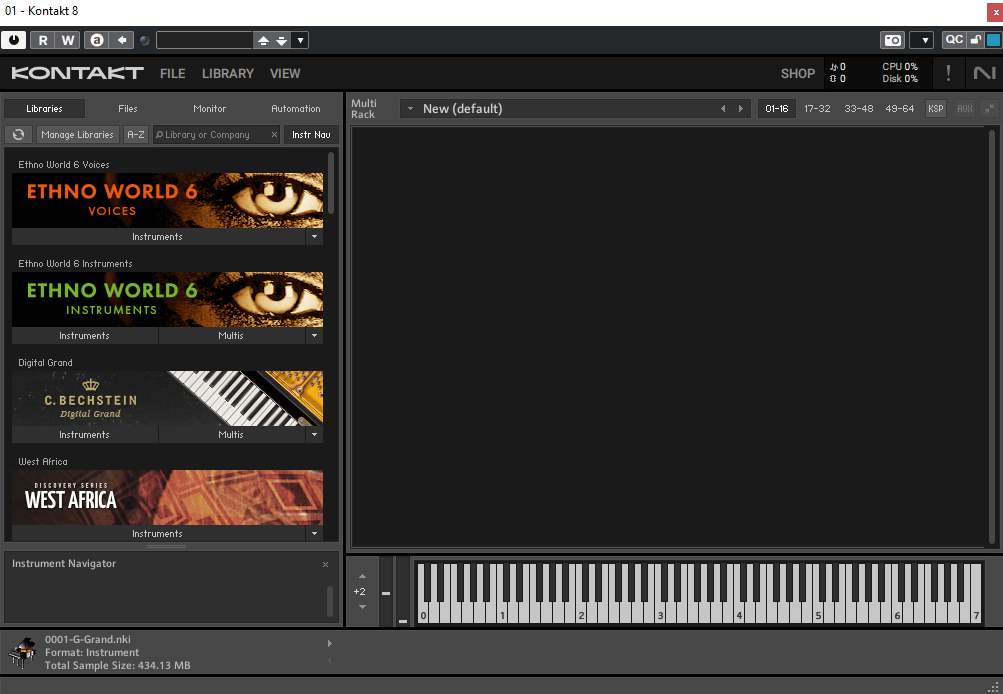Viewport: 1003px width, 694px height.
Task: Click the Ethno World 6 Voices banner
Action: pyautogui.click(x=168, y=200)
